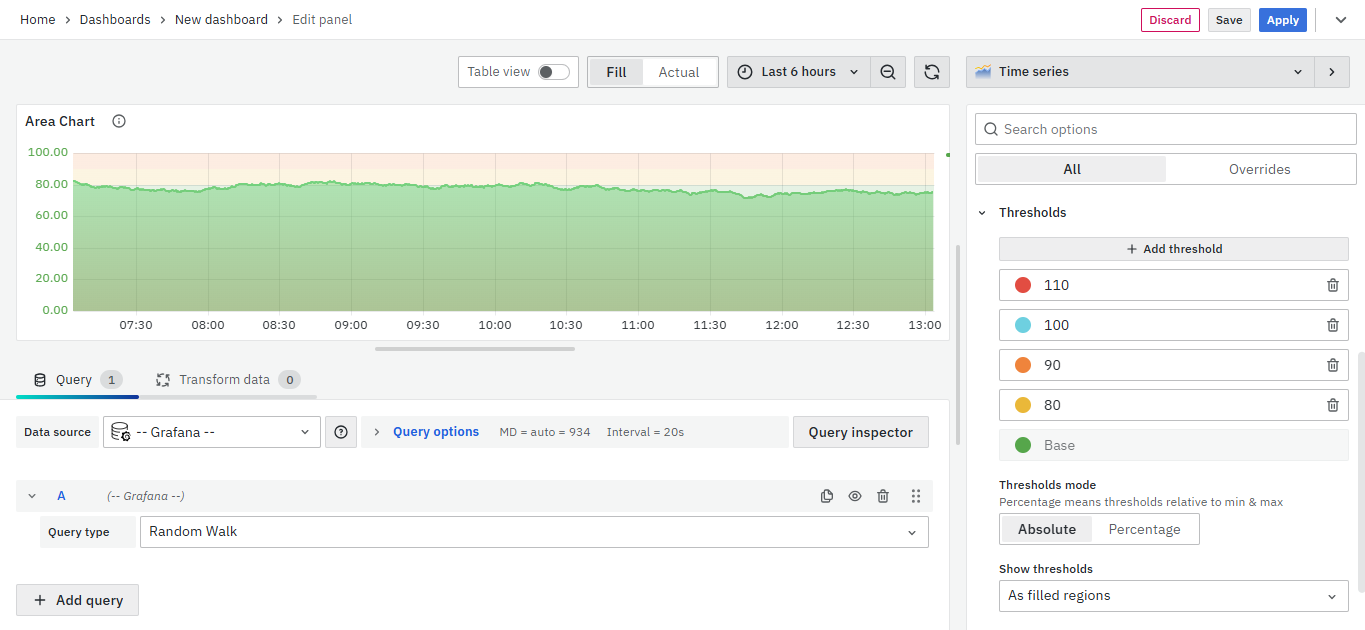Click the Area Chart info icon
The height and width of the screenshot is (630, 1365).
click(x=119, y=121)
